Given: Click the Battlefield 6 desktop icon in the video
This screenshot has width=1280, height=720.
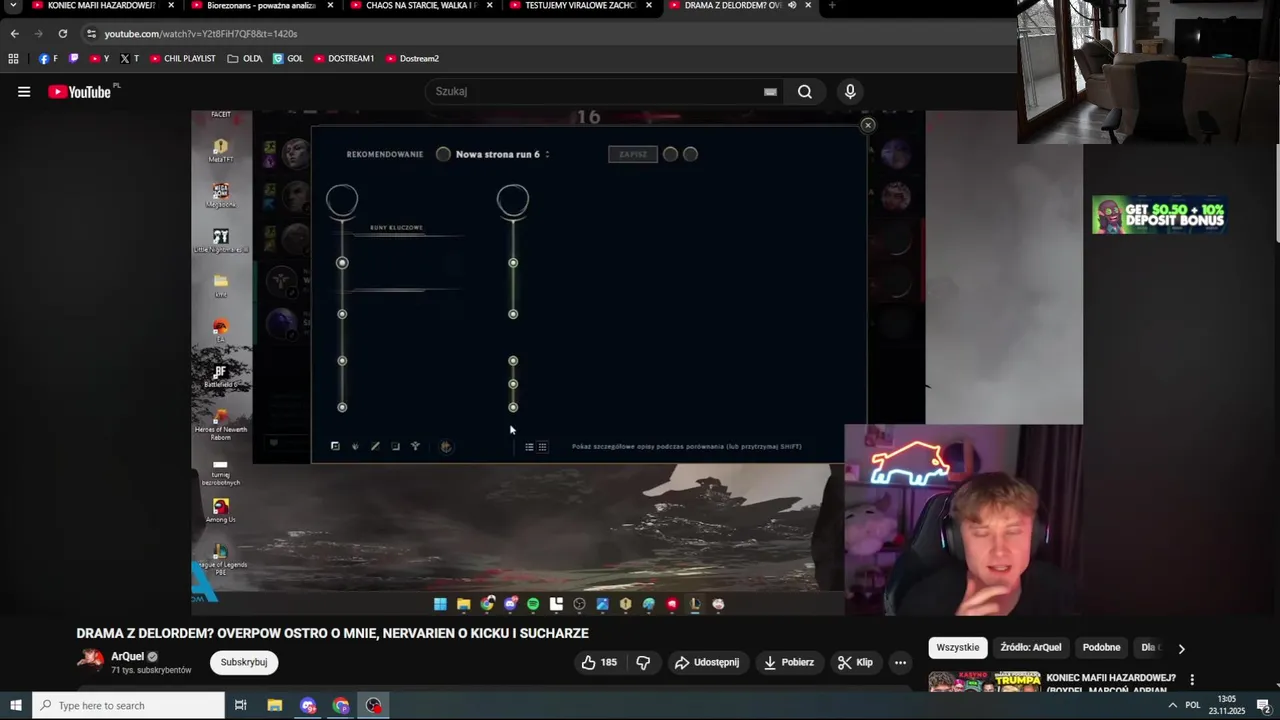Looking at the screenshot, I should click(221, 376).
